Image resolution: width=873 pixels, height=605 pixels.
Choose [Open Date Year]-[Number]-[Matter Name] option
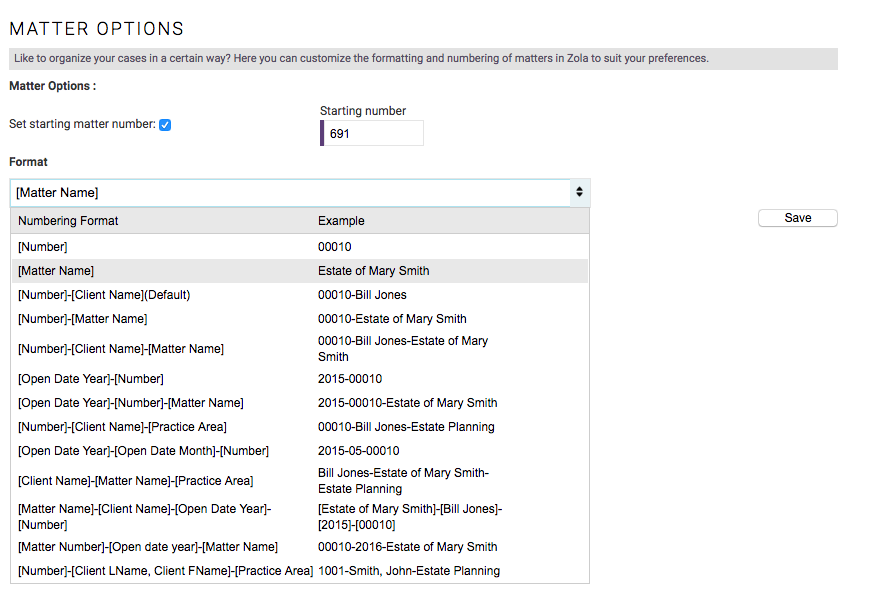click(x=300, y=403)
